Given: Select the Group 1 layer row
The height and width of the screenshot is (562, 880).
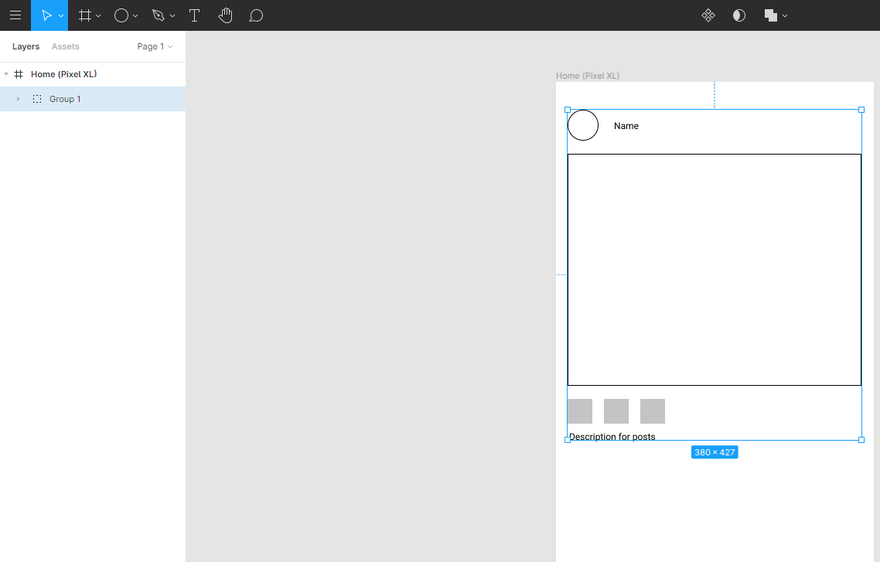Looking at the screenshot, I should pyautogui.click(x=100, y=99).
